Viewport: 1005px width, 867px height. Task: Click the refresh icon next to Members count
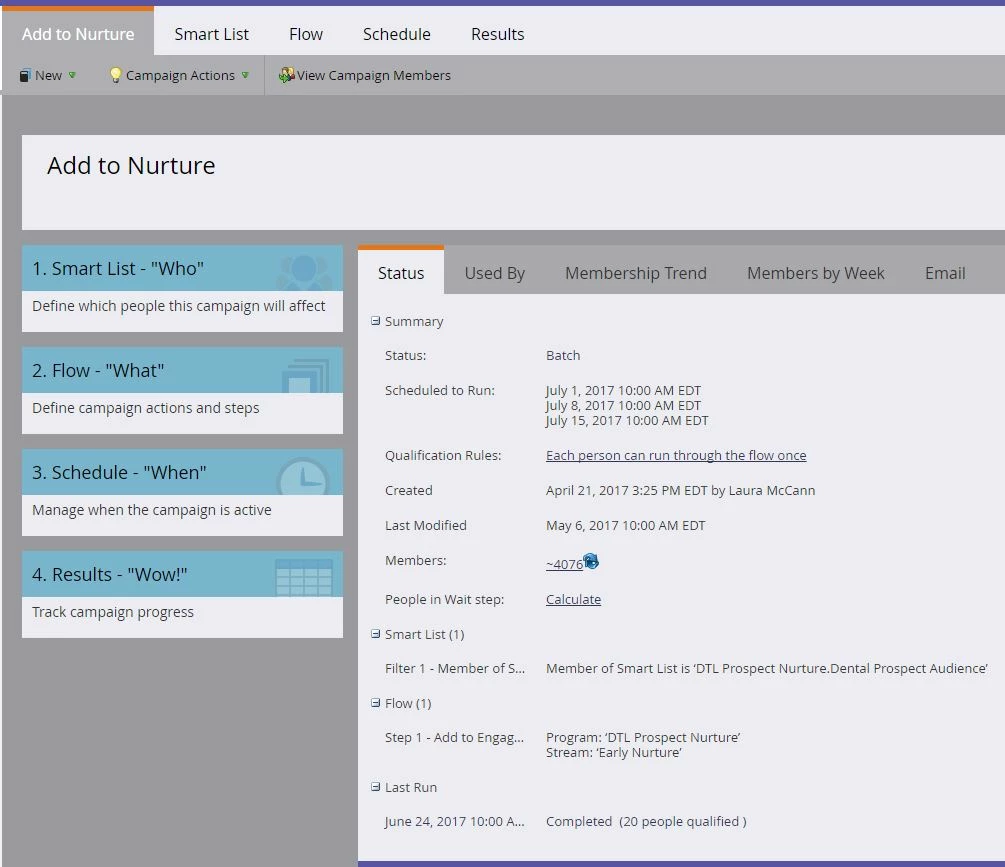[591, 562]
